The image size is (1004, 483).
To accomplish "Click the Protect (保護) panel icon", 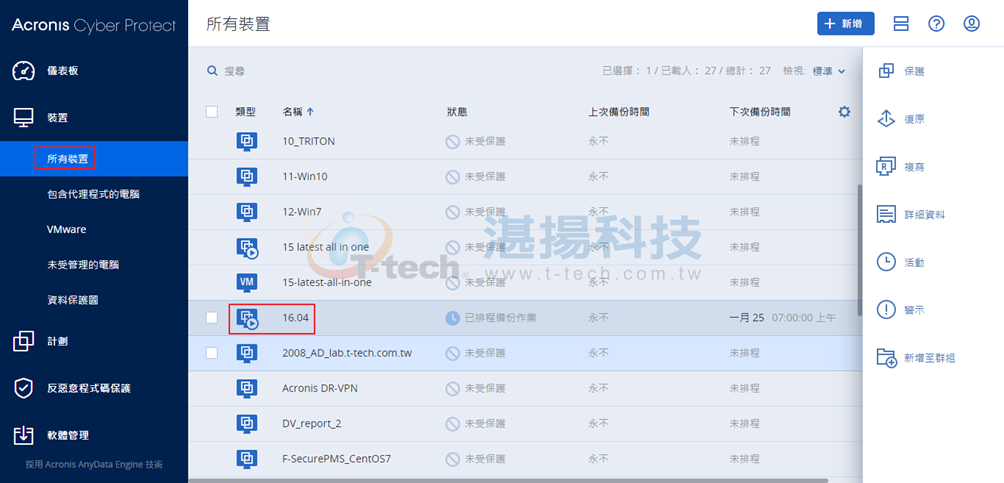I will pos(886,71).
